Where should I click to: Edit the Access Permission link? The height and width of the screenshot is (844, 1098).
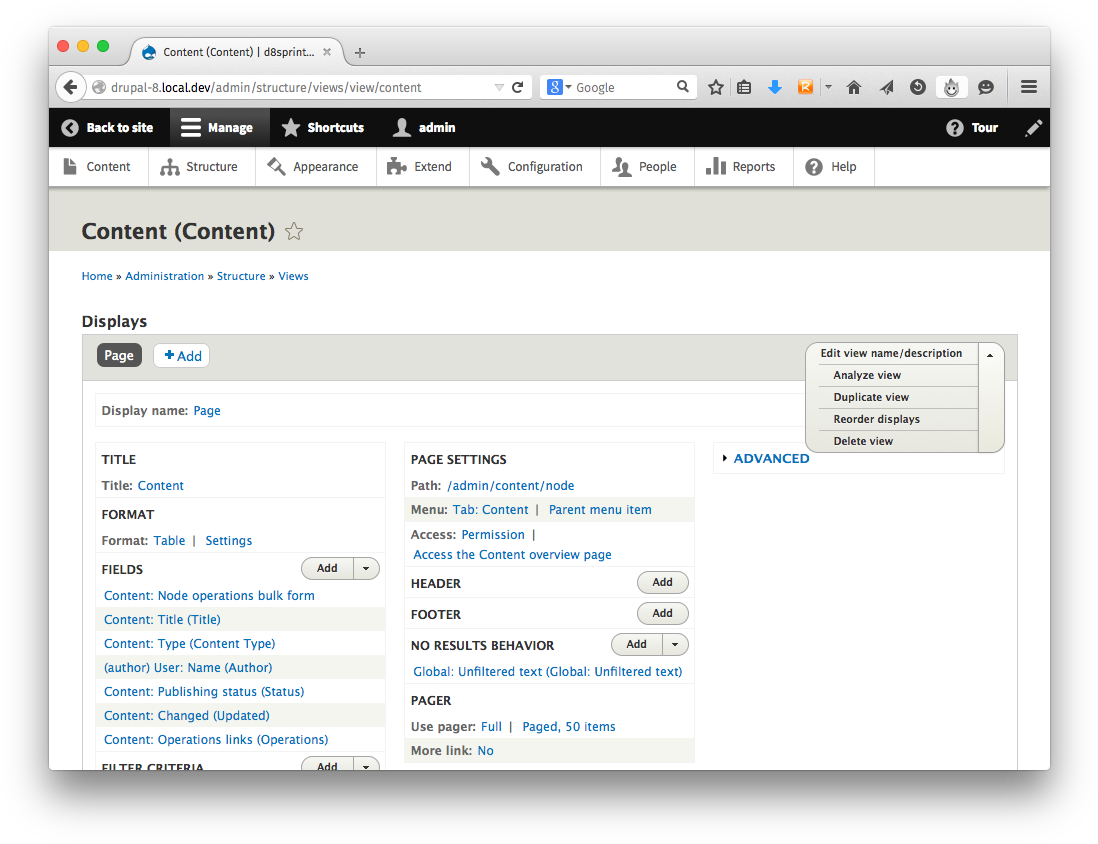click(493, 534)
